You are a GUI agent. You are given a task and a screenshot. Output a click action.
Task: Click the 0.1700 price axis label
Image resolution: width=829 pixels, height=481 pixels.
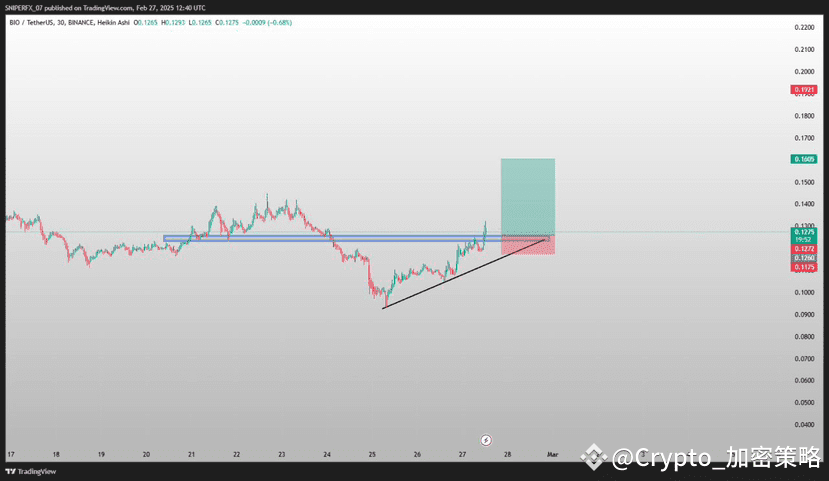pos(804,138)
